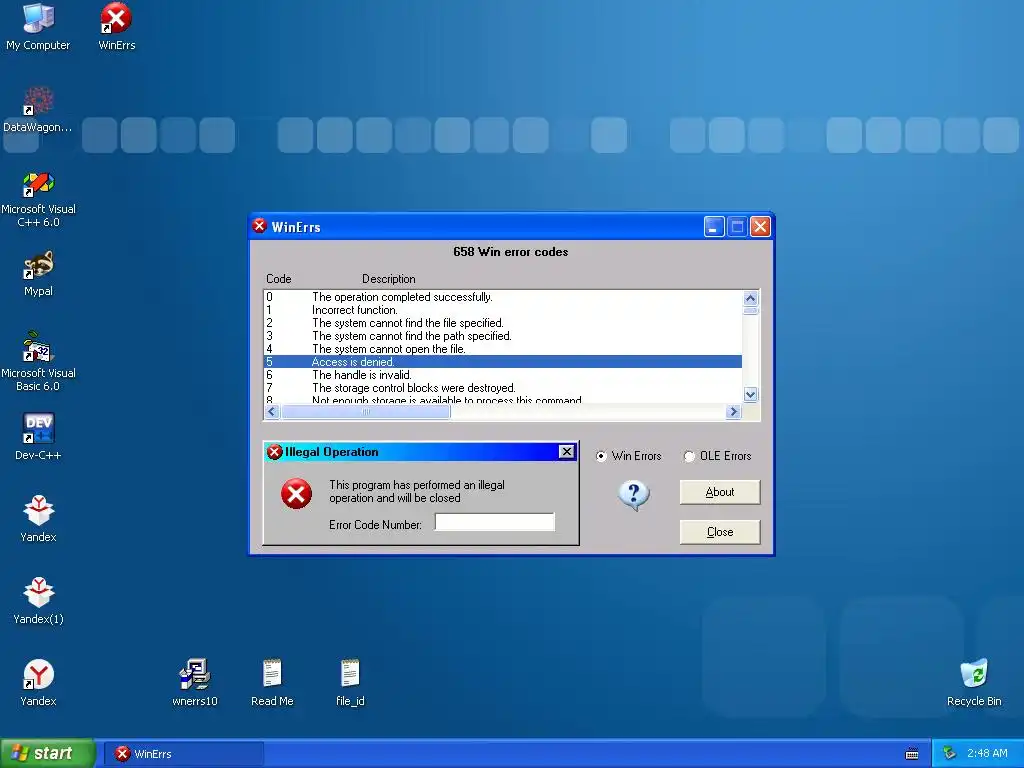Click the large red error X icon
The height and width of the screenshot is (768, 1024).
click(296, 493)
